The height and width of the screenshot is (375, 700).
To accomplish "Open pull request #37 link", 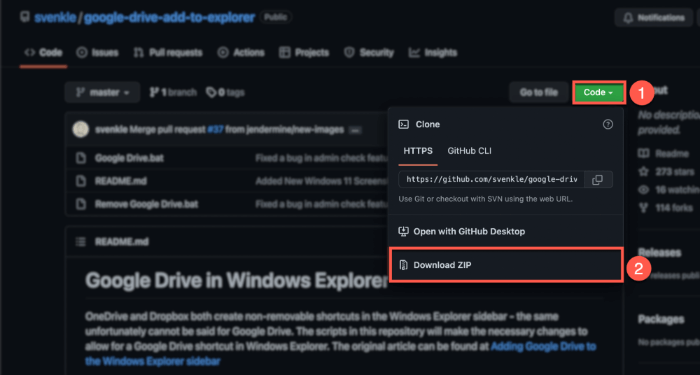I will tap(215, 130).
